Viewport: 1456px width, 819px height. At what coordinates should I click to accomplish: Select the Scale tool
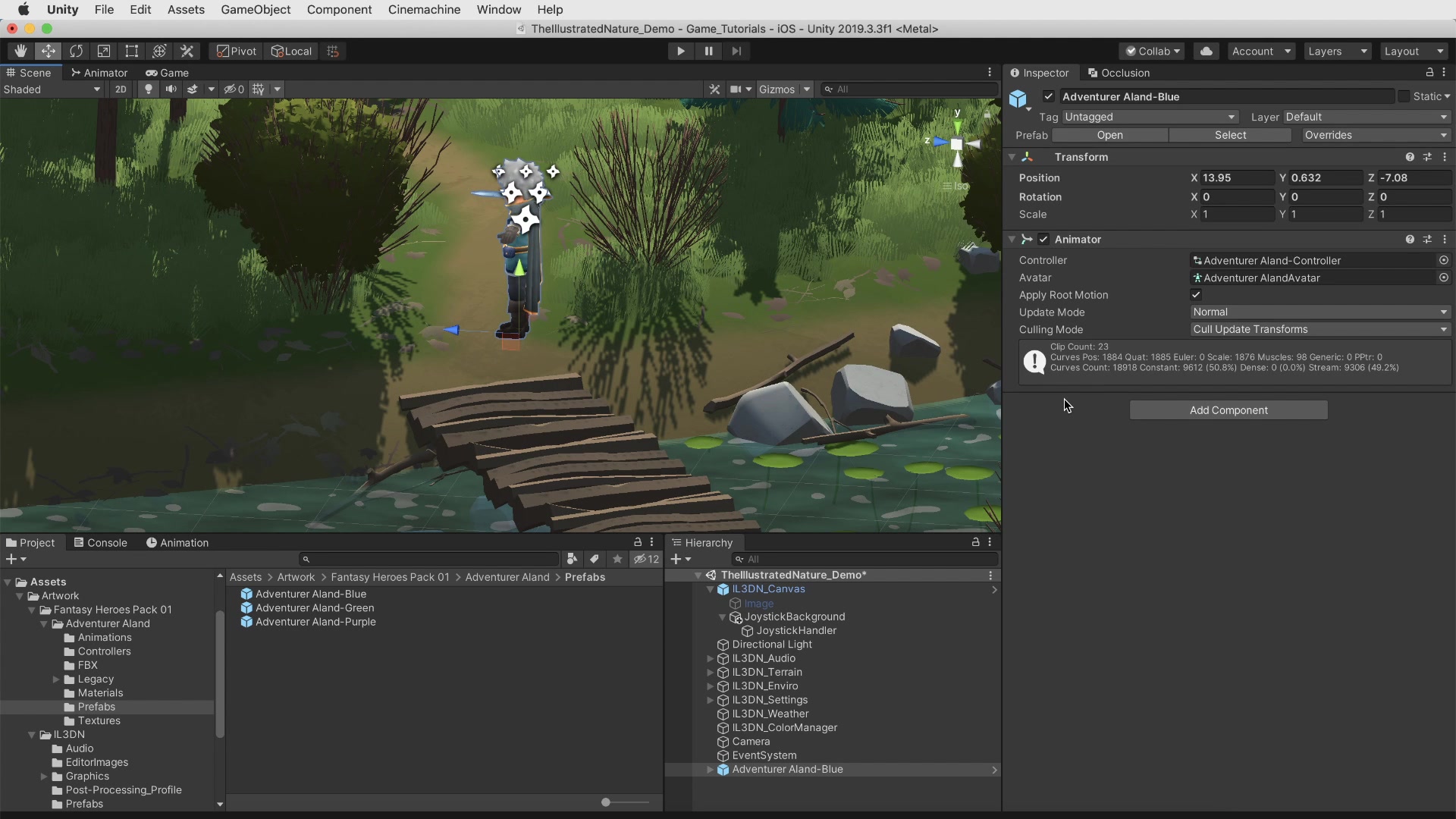(104, 51)
